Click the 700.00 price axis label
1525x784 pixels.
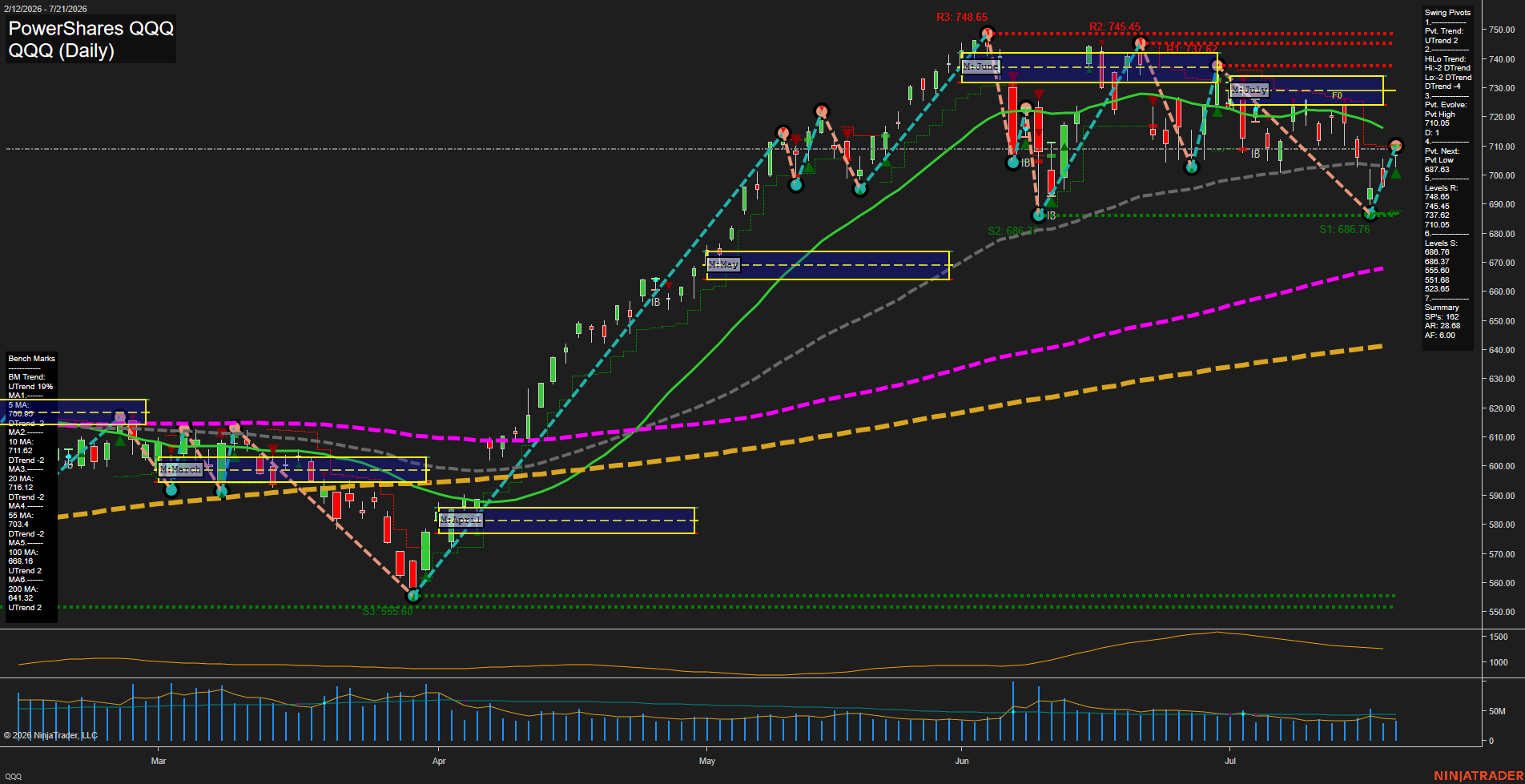pos(1502,175)
